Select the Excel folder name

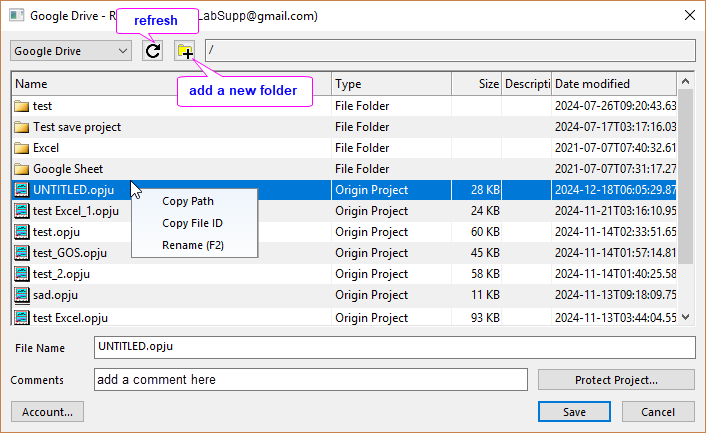tap(46, 148)
